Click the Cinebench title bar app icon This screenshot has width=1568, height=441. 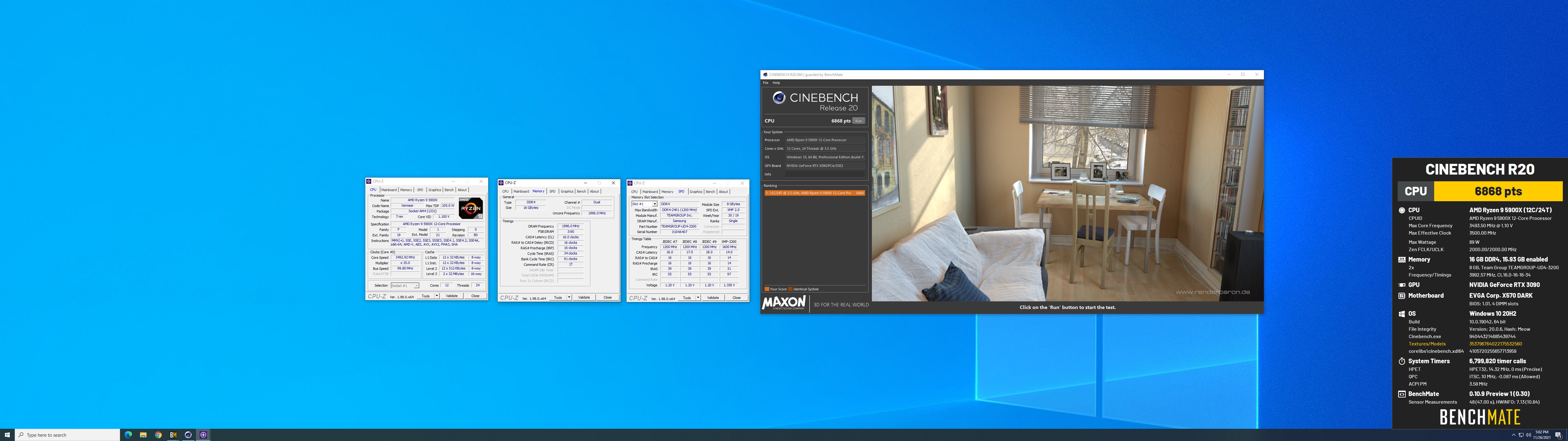[765, 74]
